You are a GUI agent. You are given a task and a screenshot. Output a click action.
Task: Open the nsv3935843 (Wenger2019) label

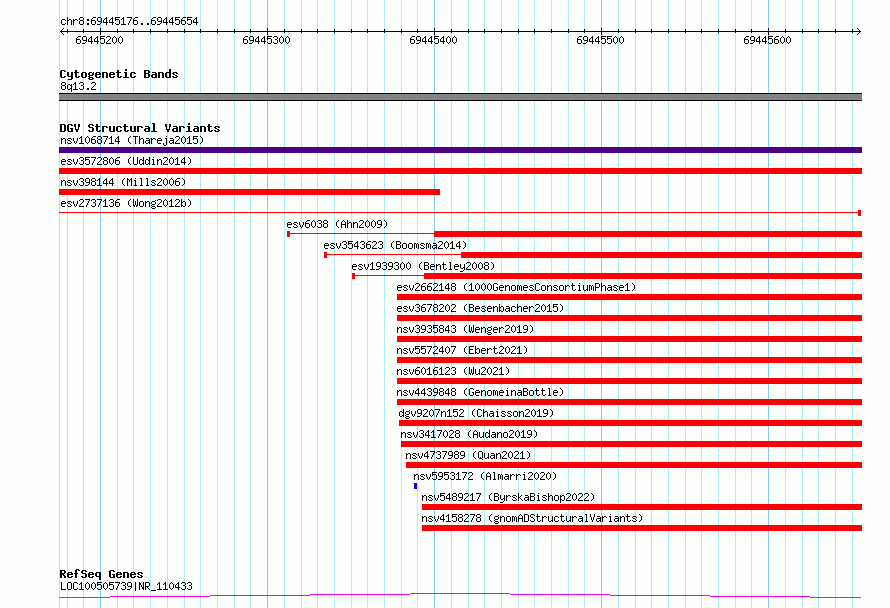pos(465,329)
